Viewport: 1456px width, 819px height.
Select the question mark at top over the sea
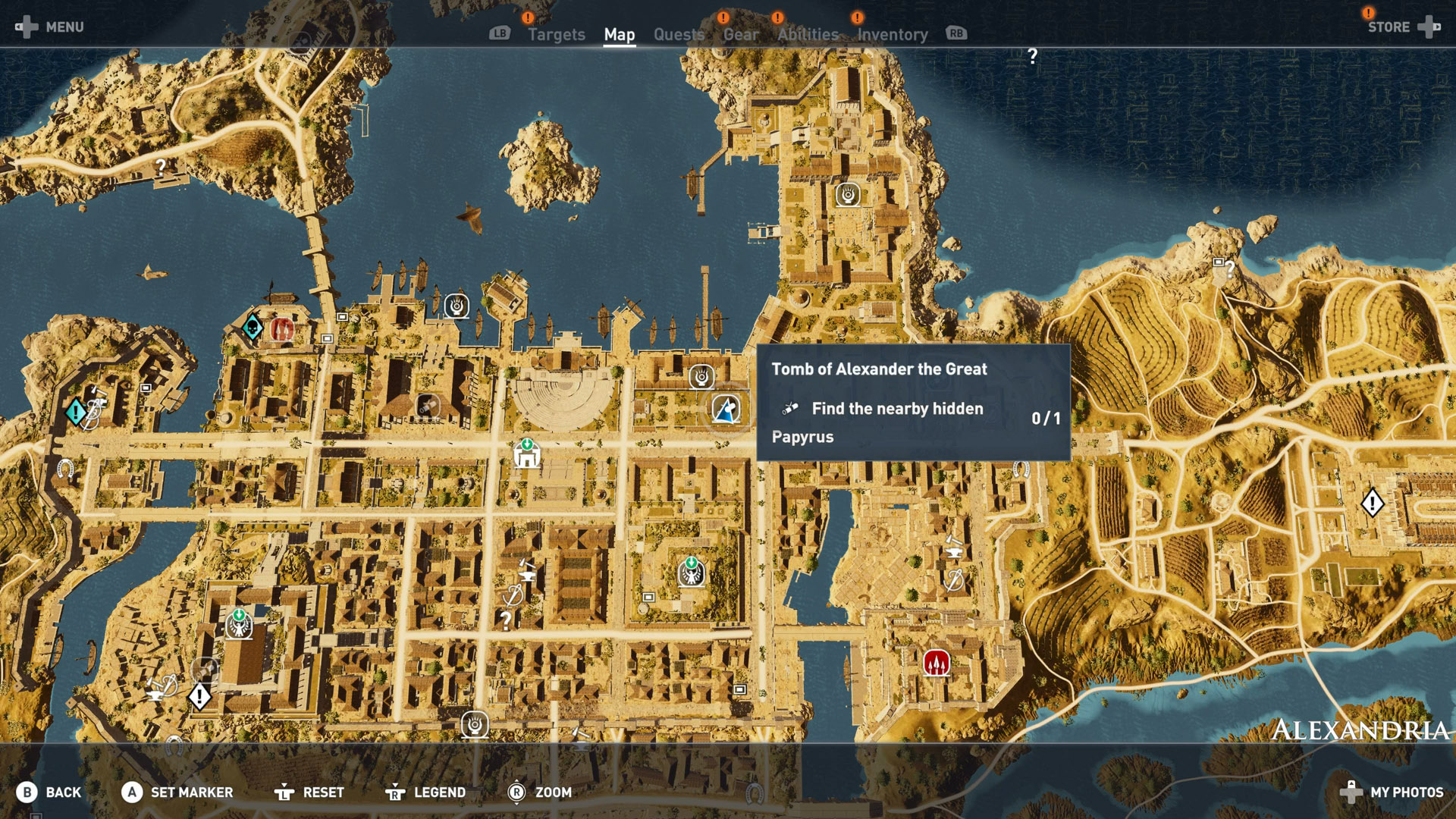coord(1032,56)
